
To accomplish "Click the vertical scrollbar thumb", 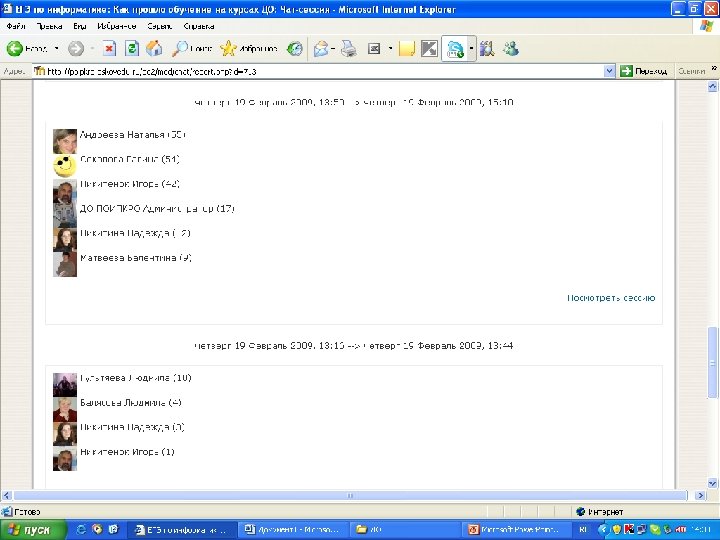I will (712, 362).
